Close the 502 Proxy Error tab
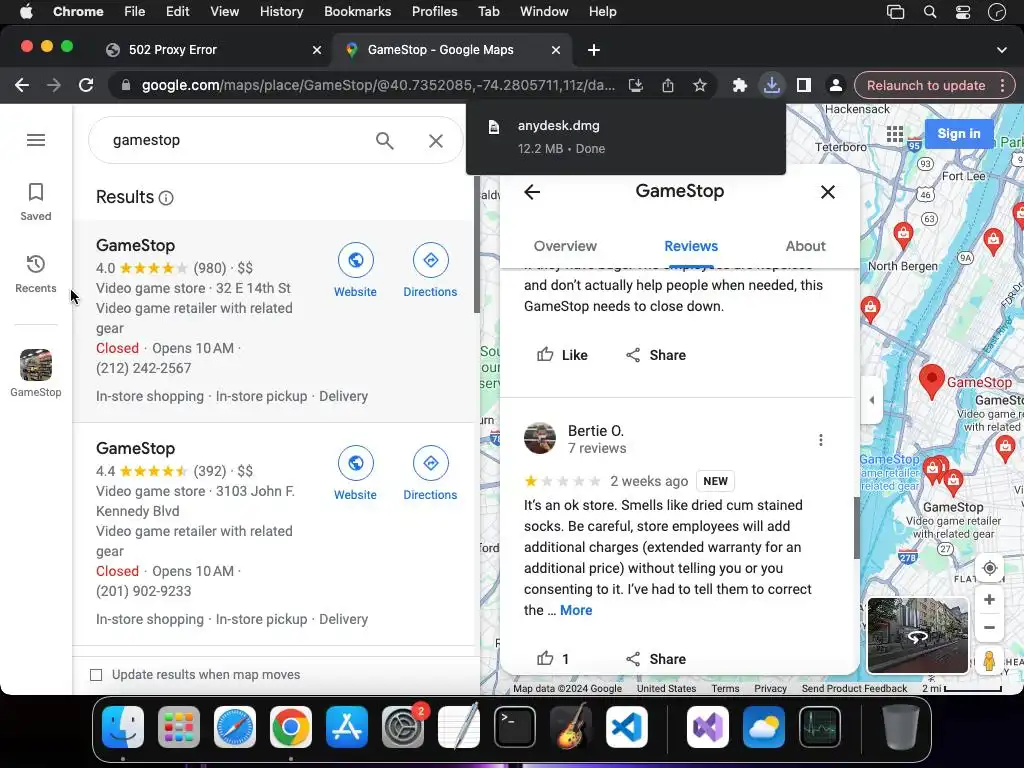This screenshot has width=1024, height=768. 317,50
